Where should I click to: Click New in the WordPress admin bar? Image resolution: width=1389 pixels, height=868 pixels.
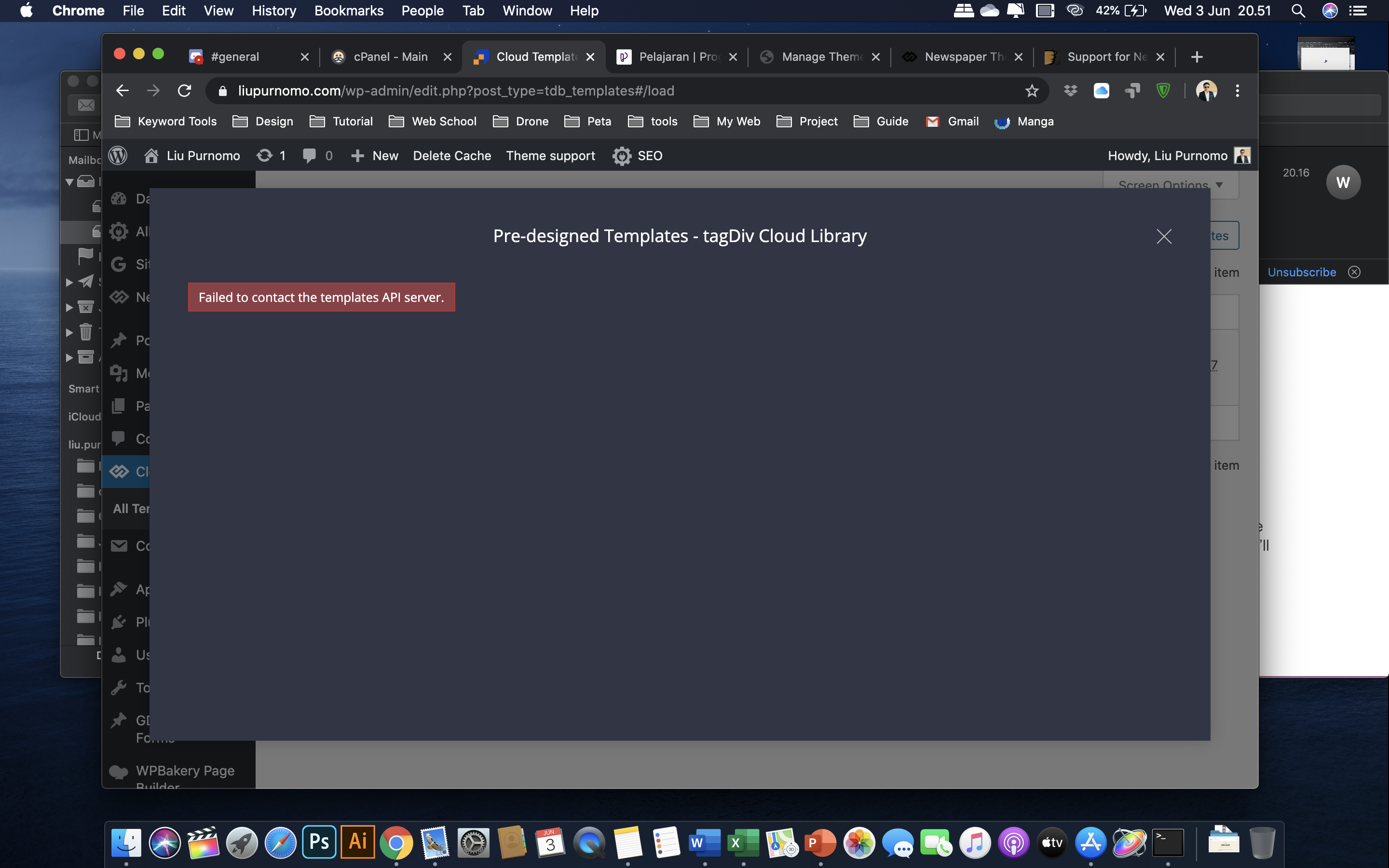tap(374, 156)
